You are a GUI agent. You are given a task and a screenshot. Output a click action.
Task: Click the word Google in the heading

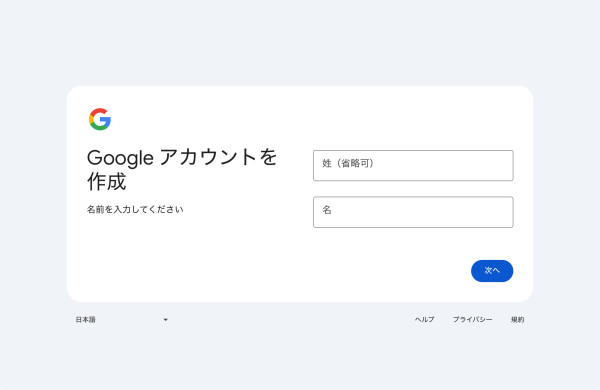coord(120,158)
